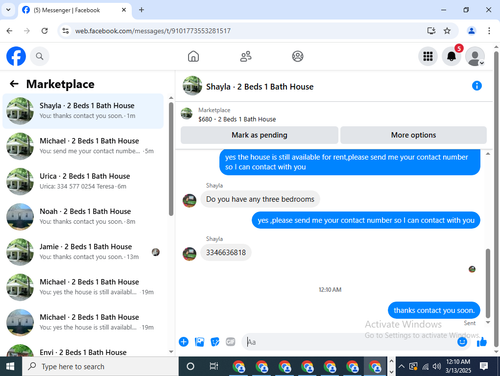Click Mark as pending button
The image size is (500, 376).
point(259,135)
